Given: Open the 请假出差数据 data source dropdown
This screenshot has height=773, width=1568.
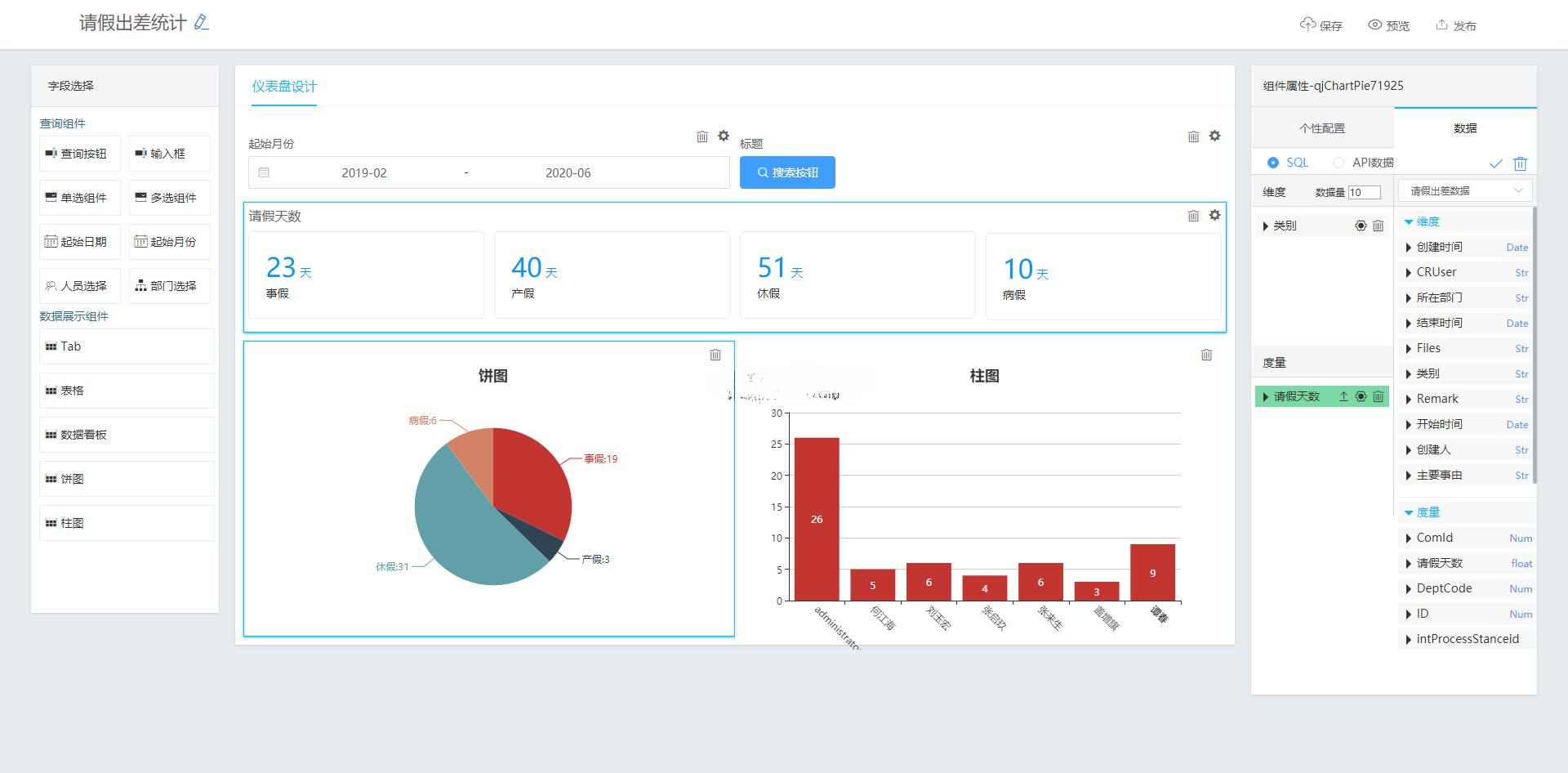Looking at the screenshot, I should tap(1465, 190).
